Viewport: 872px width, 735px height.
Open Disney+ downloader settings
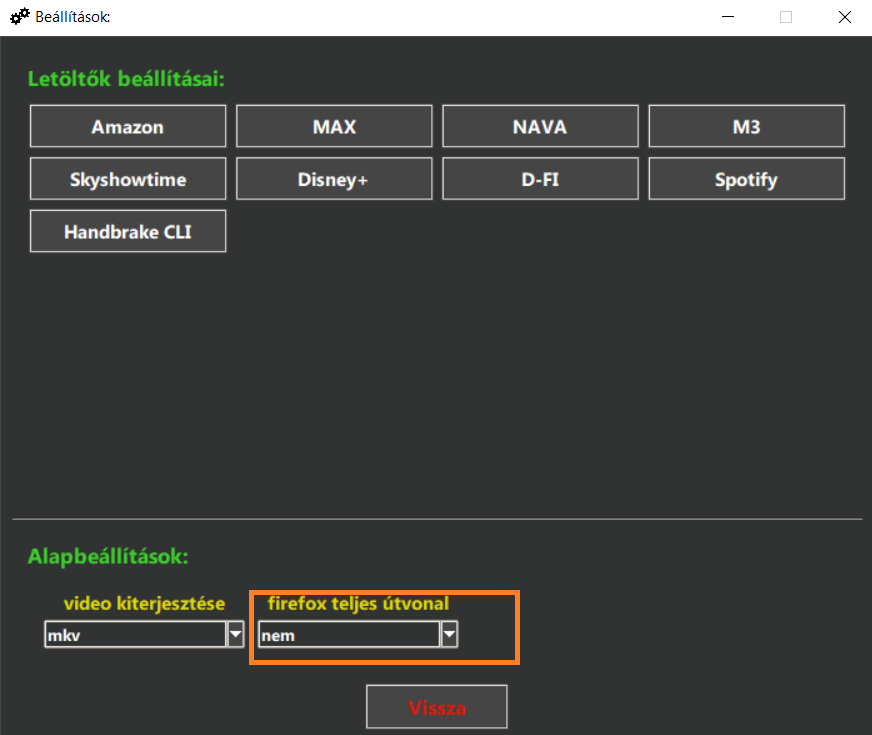334,178
